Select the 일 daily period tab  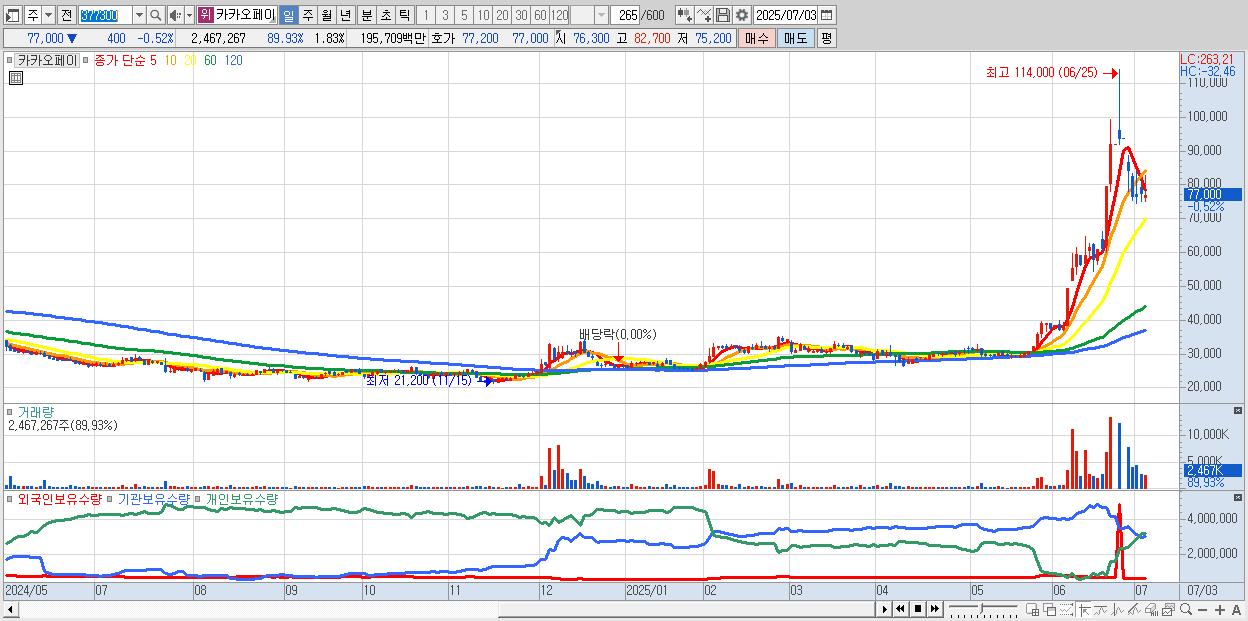[288, 15]
